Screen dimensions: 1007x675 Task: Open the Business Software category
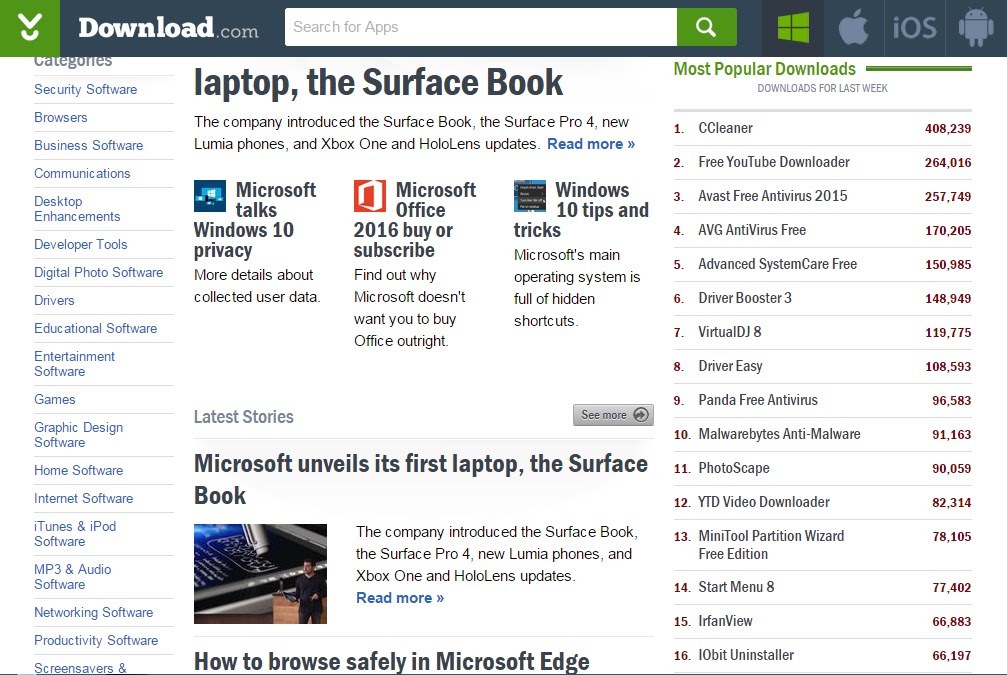(89, 145)
